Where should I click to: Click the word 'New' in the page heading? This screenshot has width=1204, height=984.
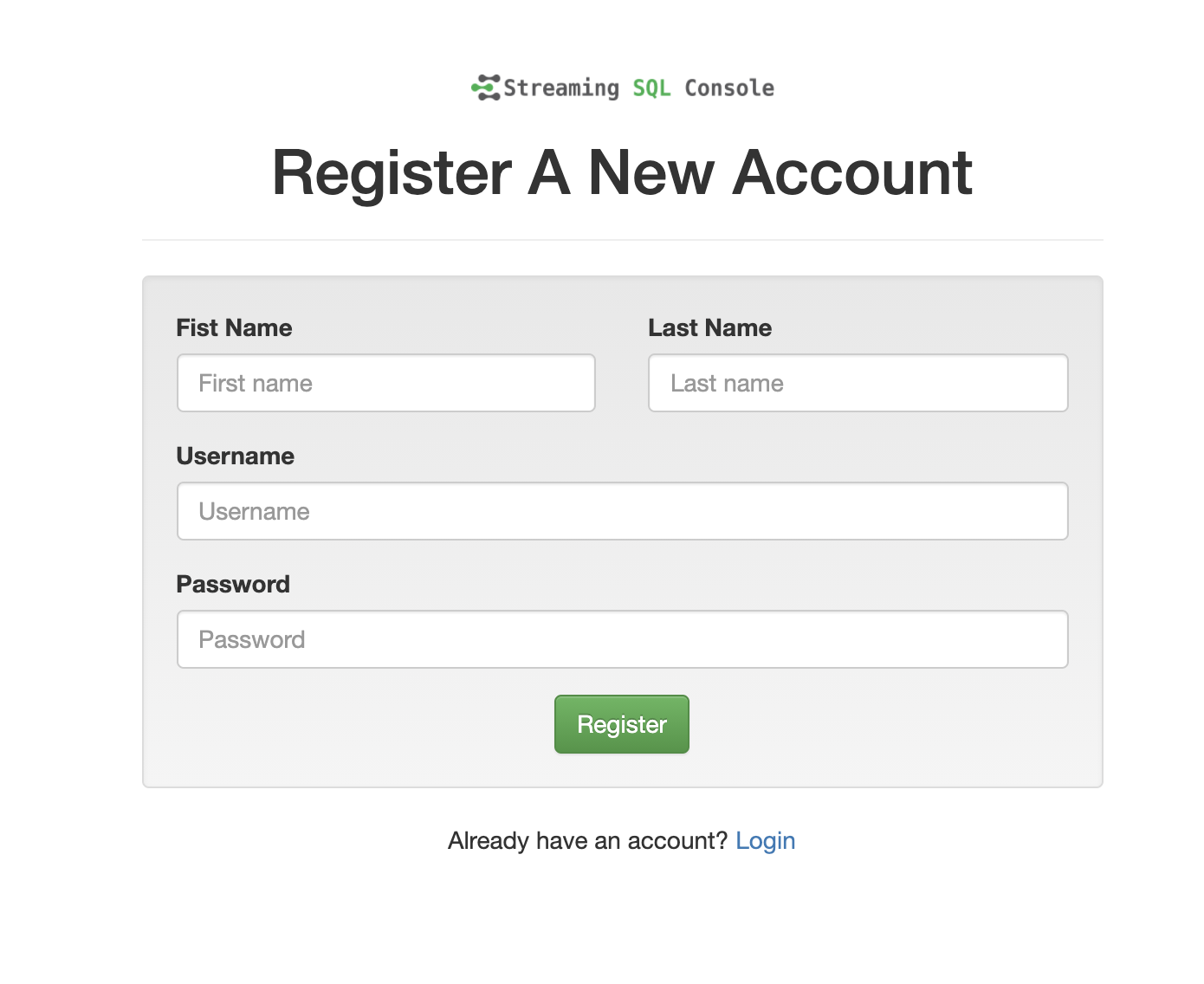(x=651, y=173)
